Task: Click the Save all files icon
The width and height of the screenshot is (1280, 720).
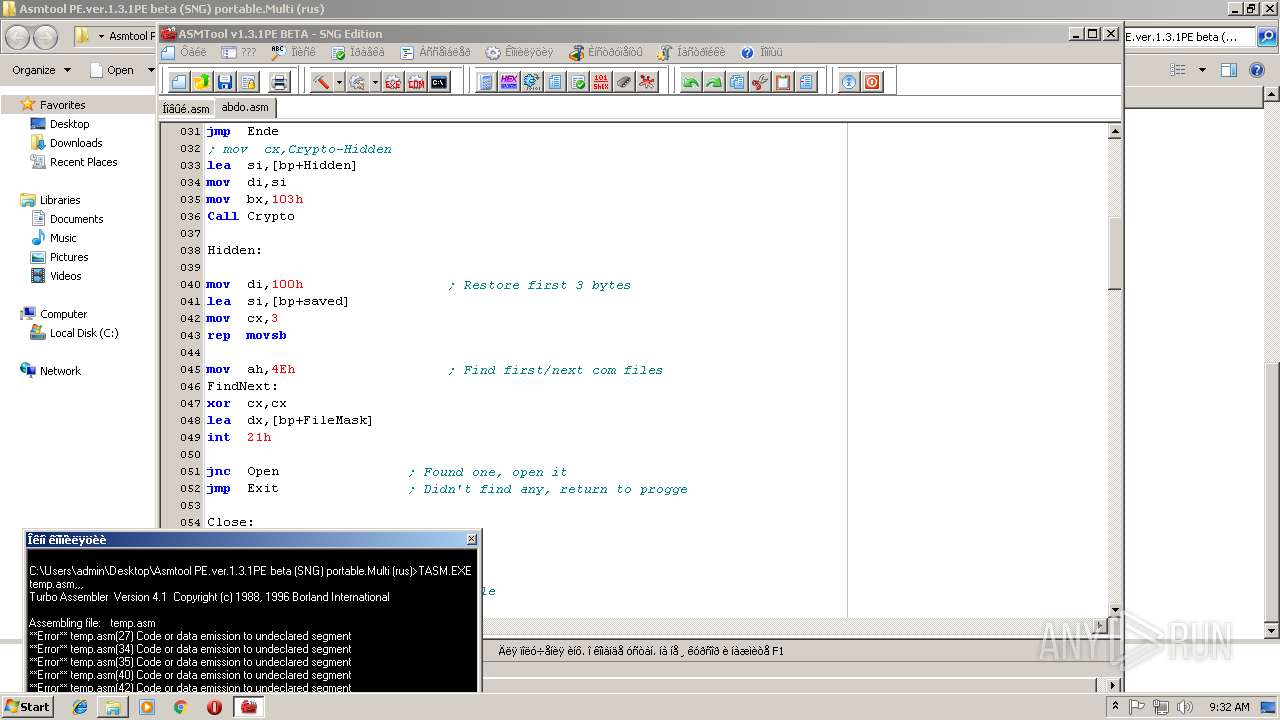Action: [248, 82]
